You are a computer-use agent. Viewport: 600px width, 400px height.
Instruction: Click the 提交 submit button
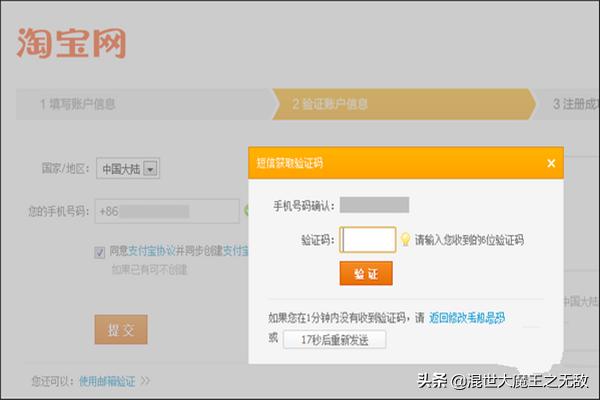coord(121,330)
